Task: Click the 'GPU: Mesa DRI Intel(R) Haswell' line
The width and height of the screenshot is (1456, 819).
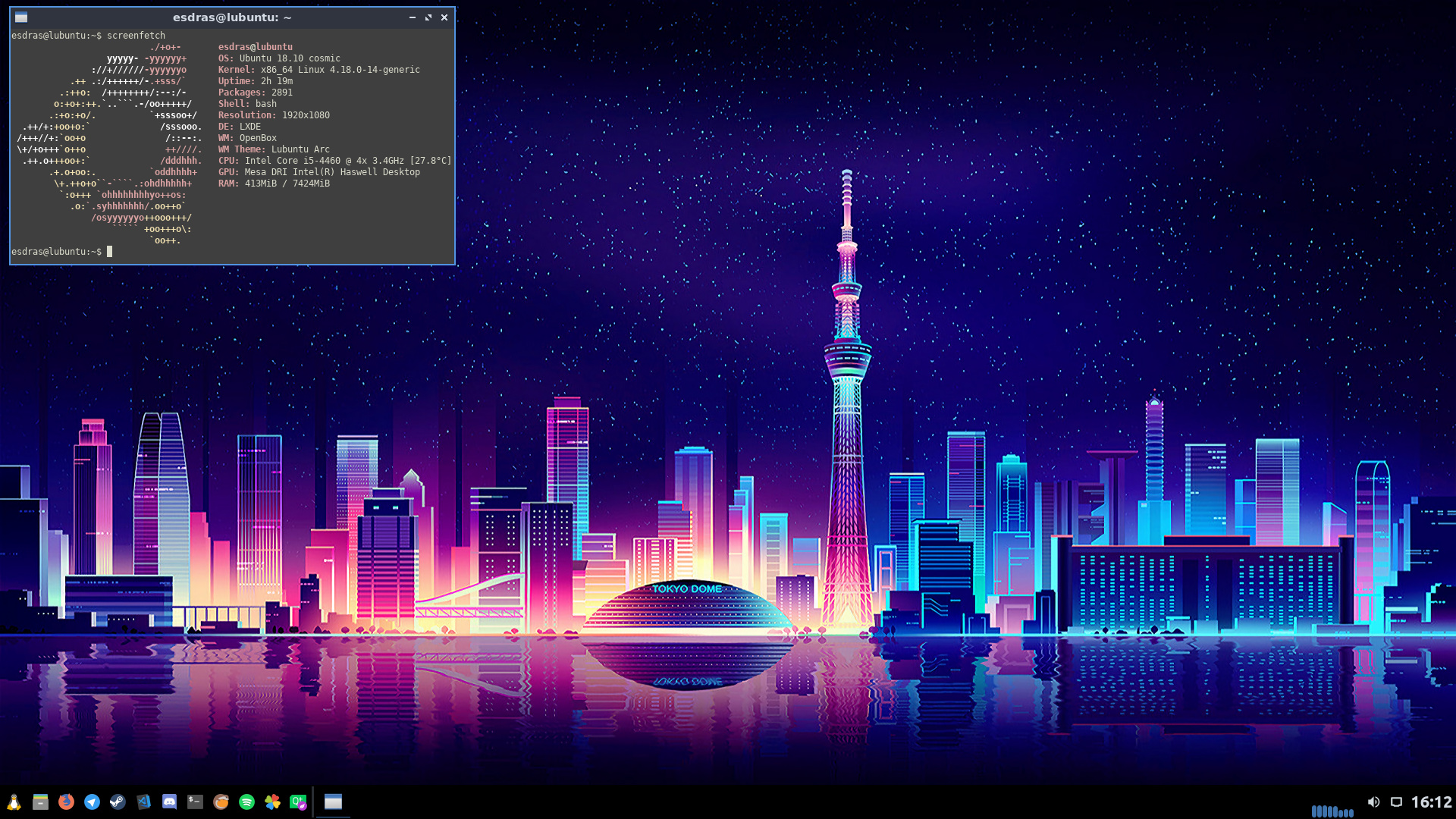Action: [x=319, y=172]
